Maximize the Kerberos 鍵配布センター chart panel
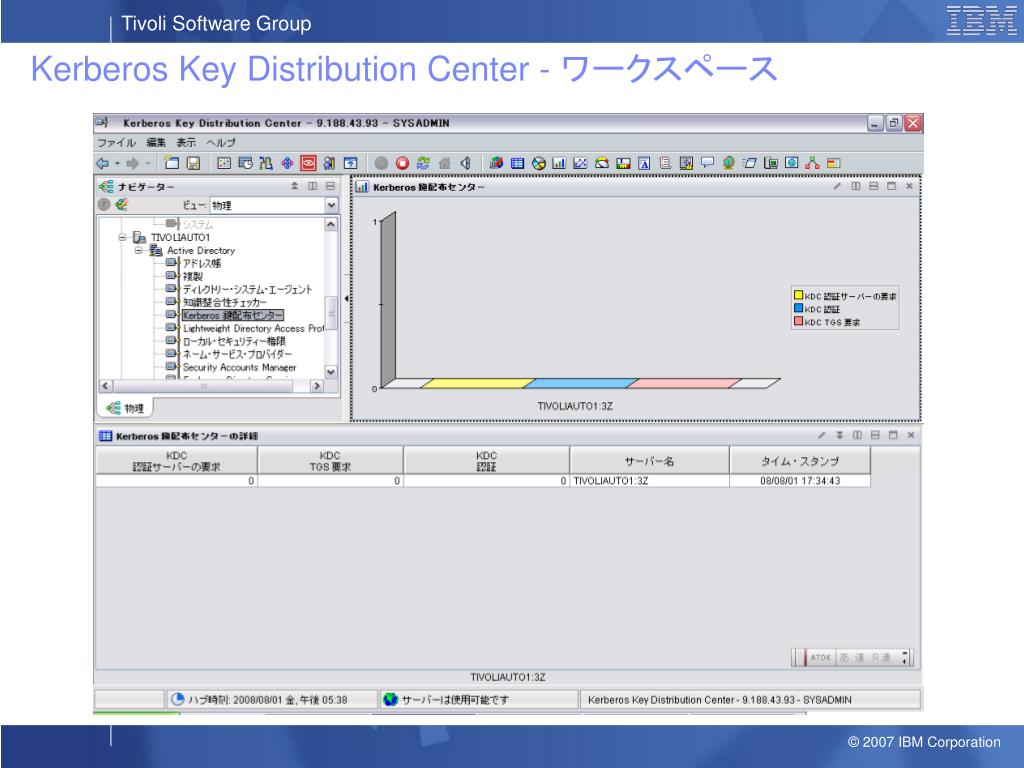1024x768 pixels. [x=891, y=187]
